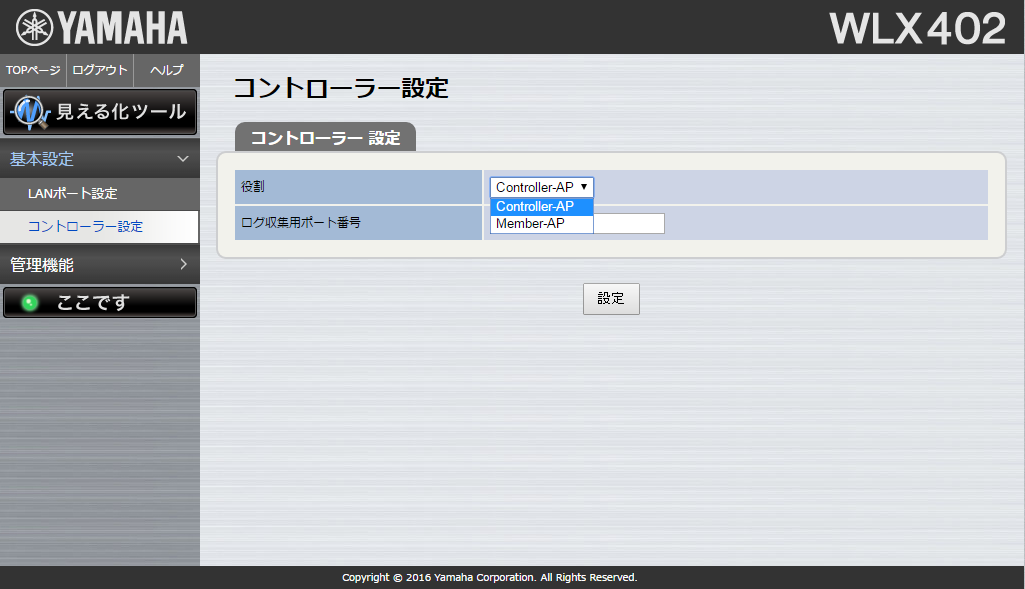Click the 管理機能 section label

[x=42, y=265]
